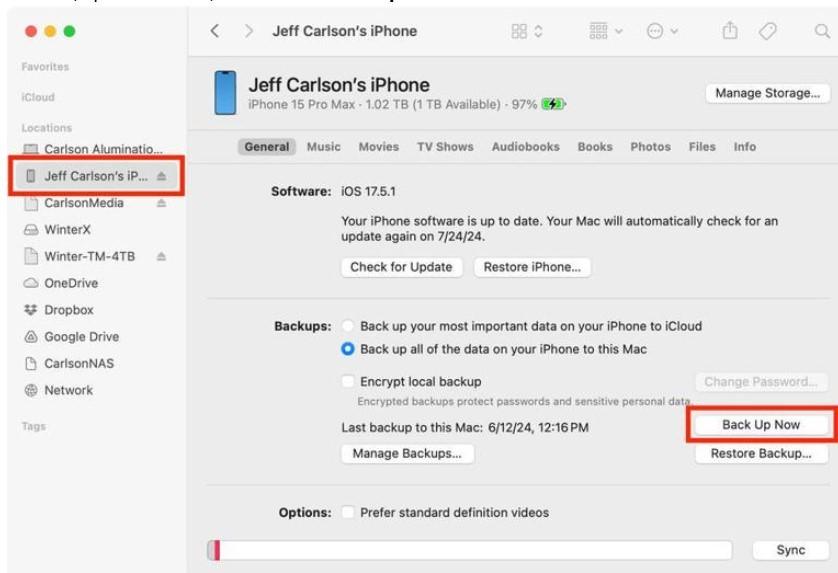The height and width of the screenshot is (573, 838).
Task: Open Dropbox in the sidebar
Action: click(x=69, y=310)
